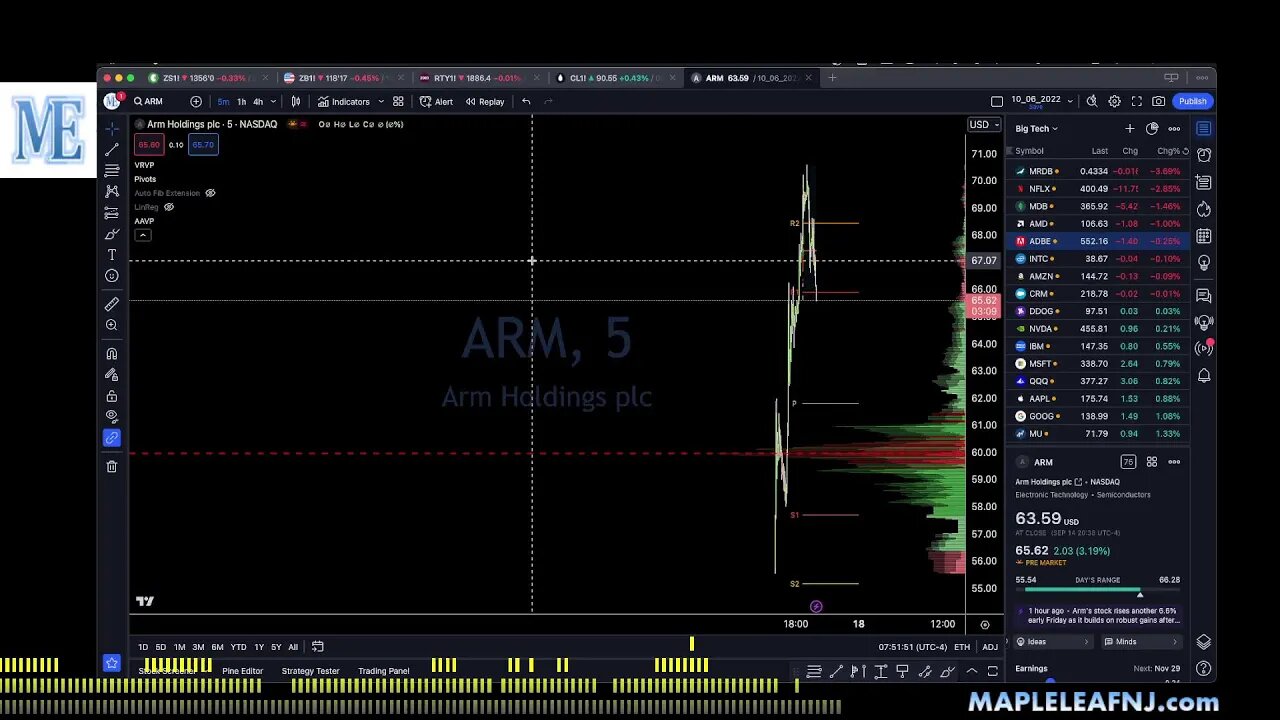Screen dimensions: 1280x720
Task: Click the blue 65.70 buy price box
Action: 203,145
